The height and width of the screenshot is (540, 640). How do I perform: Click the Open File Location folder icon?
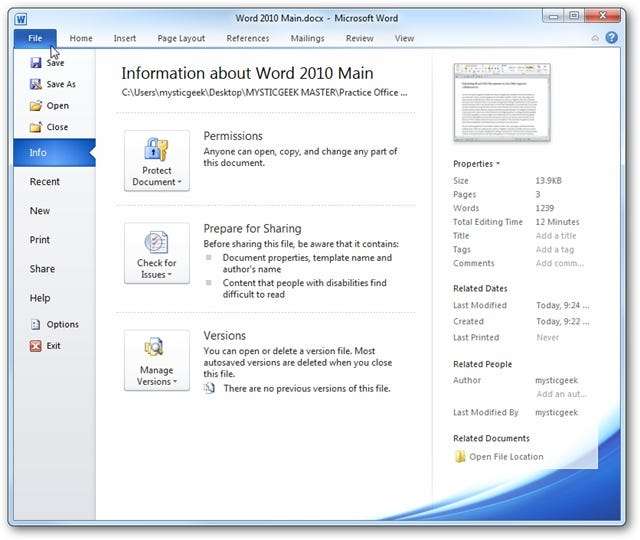coord(460,457)
